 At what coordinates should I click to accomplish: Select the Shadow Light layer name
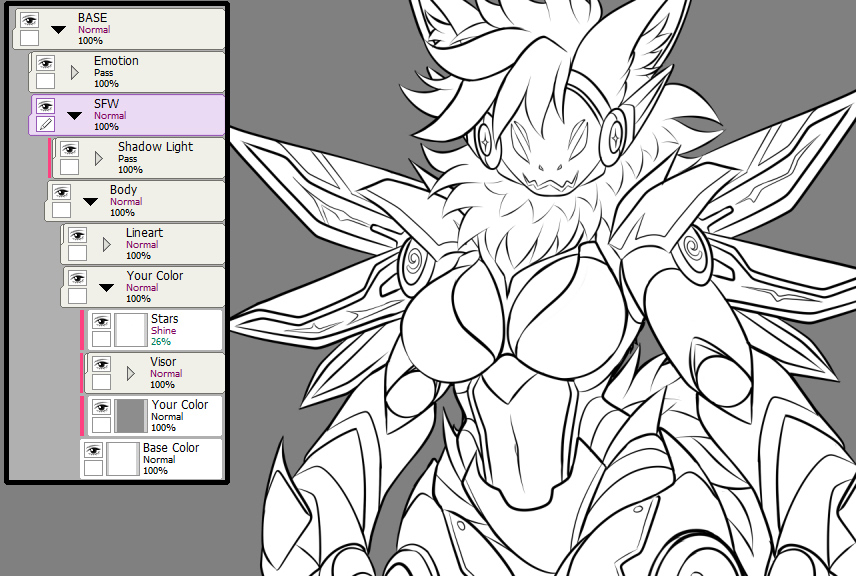point(156,147)
